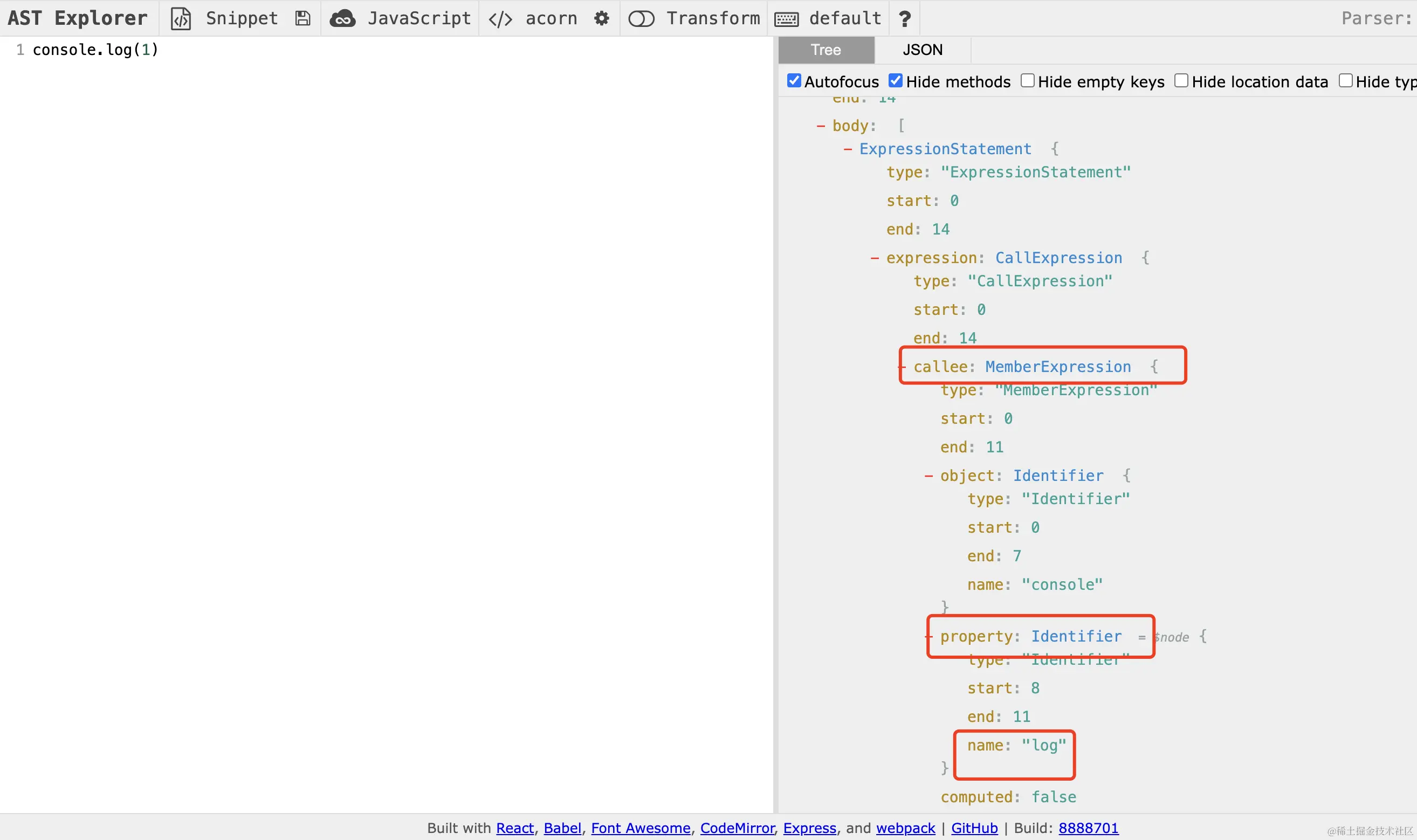
Task: Uncheck the Autofocus checkbox
Action: coord(794,81)
